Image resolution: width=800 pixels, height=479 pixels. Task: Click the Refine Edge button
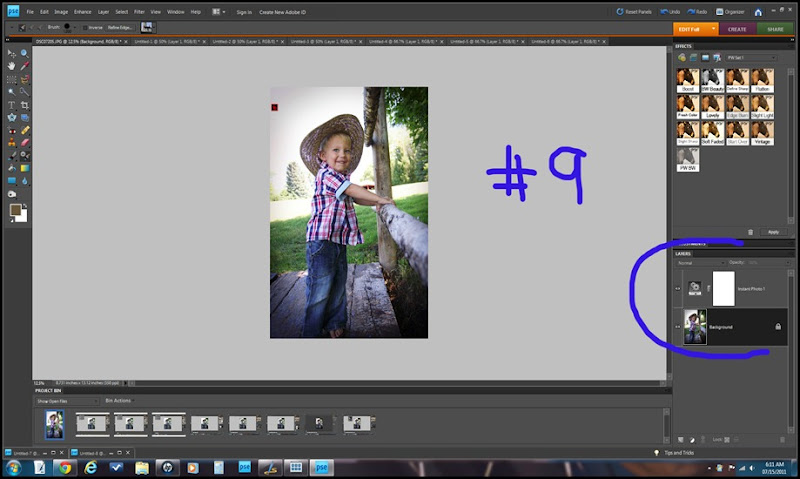(119, 27)
